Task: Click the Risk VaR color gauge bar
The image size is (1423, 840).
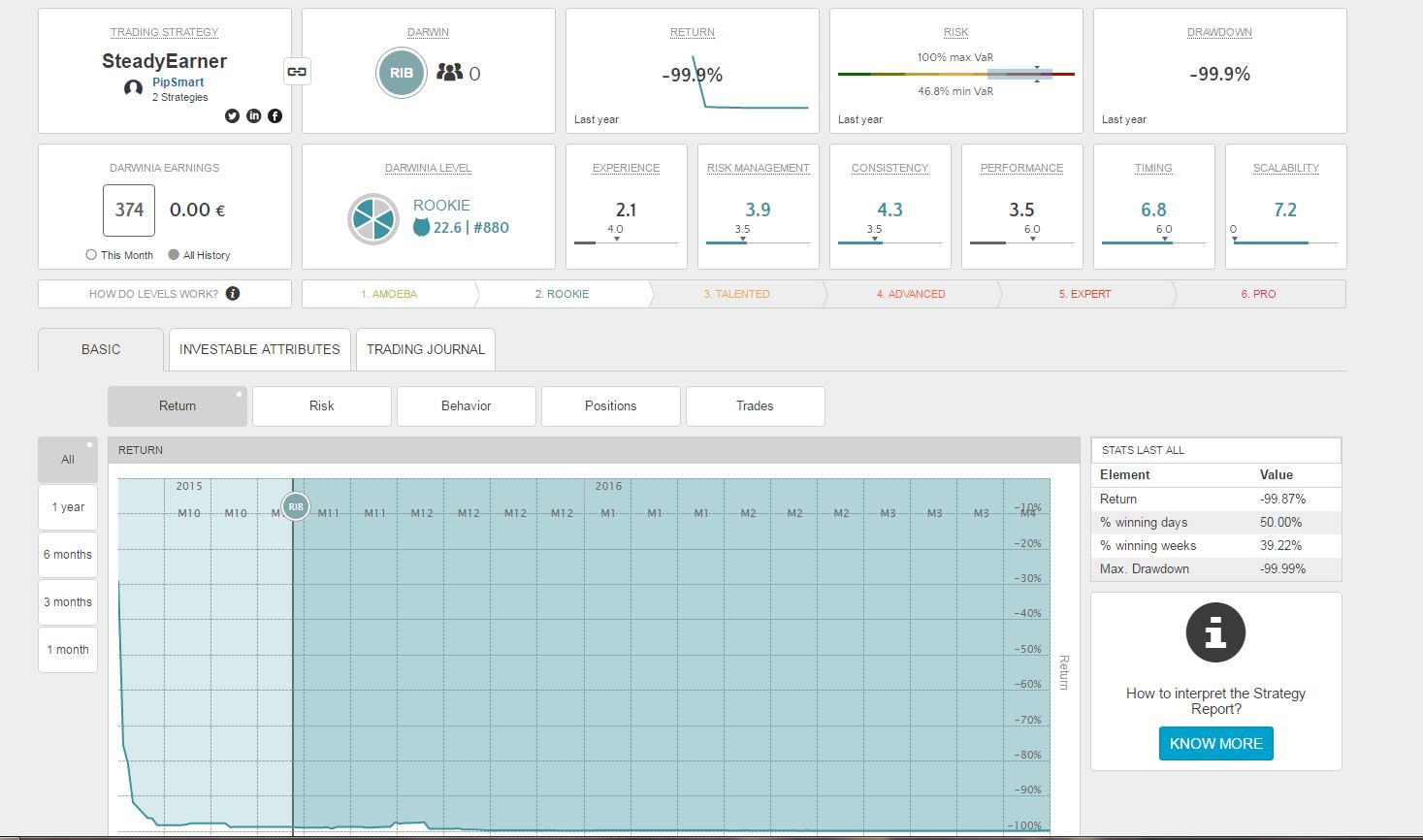Action: pos(955,74)
